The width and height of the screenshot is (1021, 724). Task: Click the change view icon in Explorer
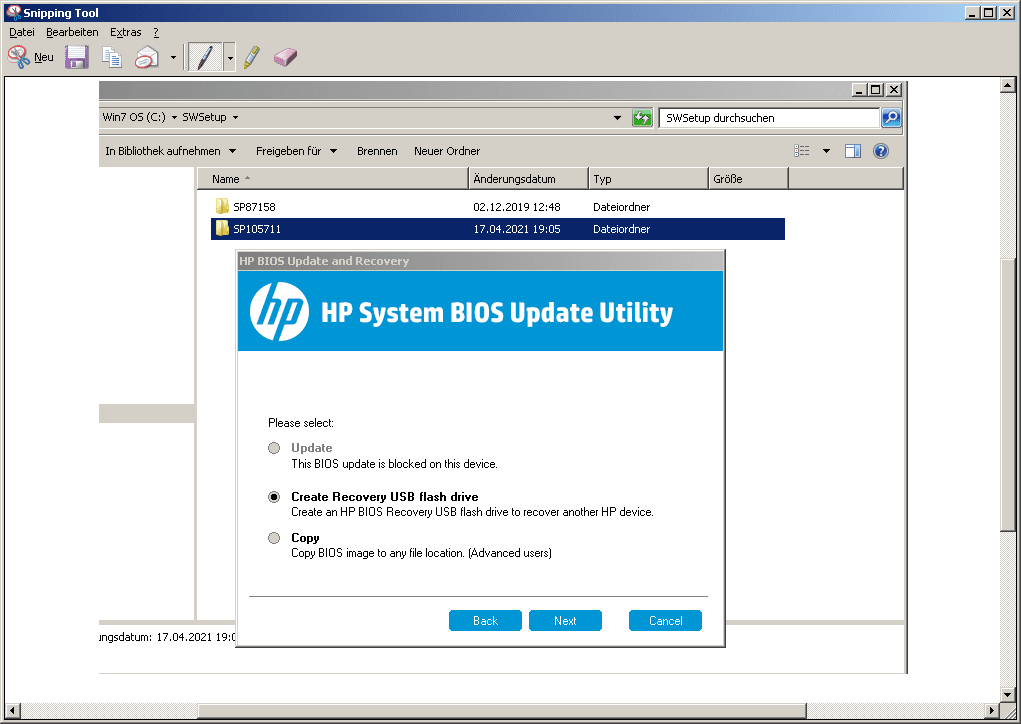[x=802, y=151]
